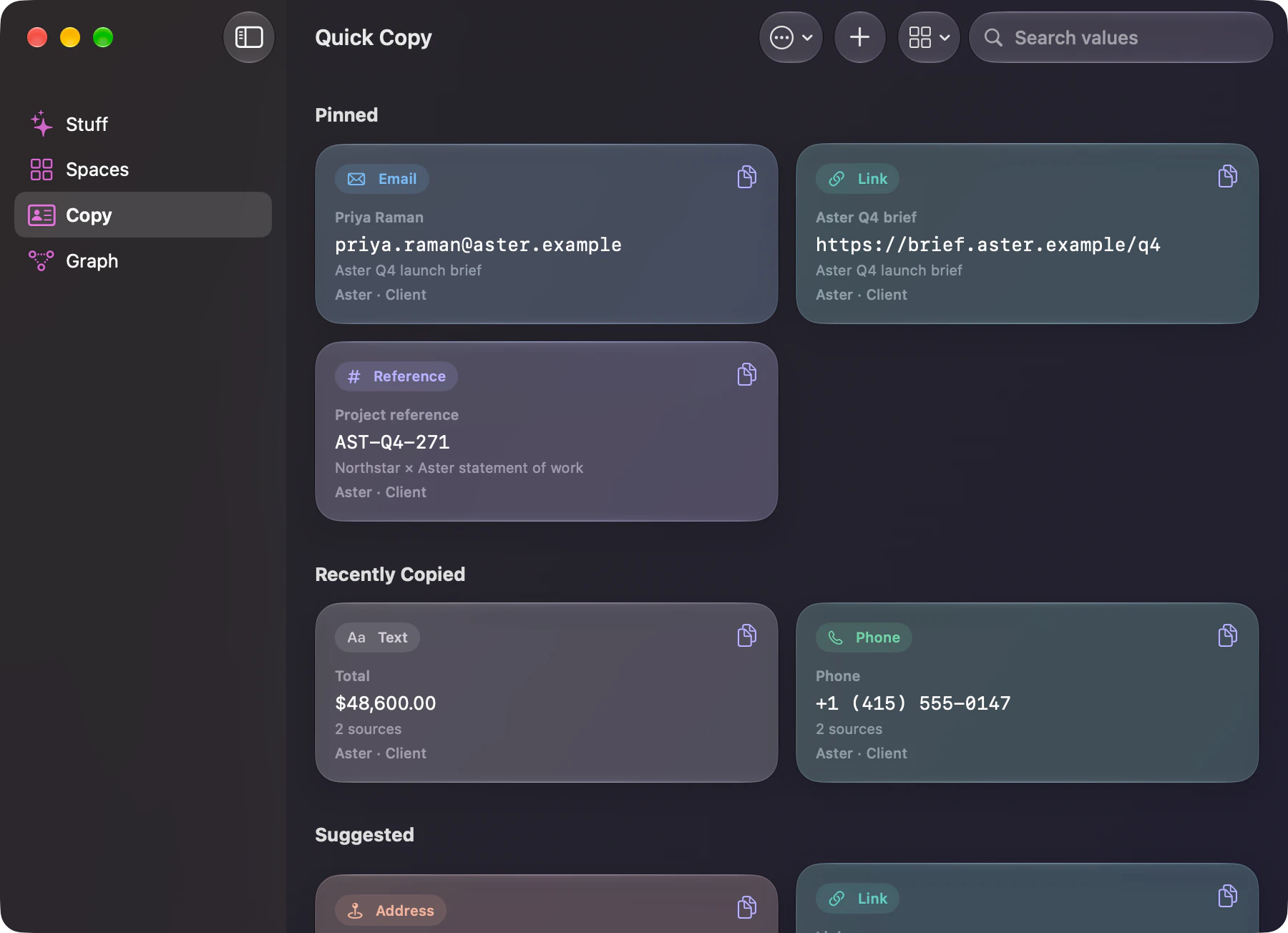Screen dimensions: 1288x933
Task: Click the Email type tag
Action: [x=382, y=179]
